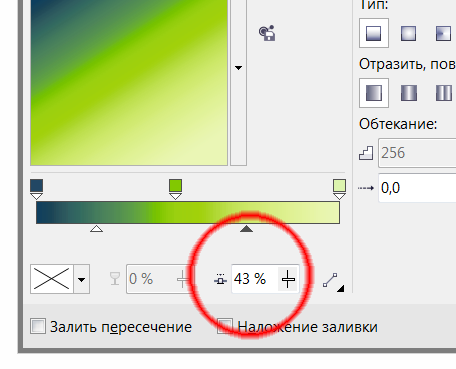Click the steps field showing 256
This screenshot has width=456, height=369.
tap(417, 153)
